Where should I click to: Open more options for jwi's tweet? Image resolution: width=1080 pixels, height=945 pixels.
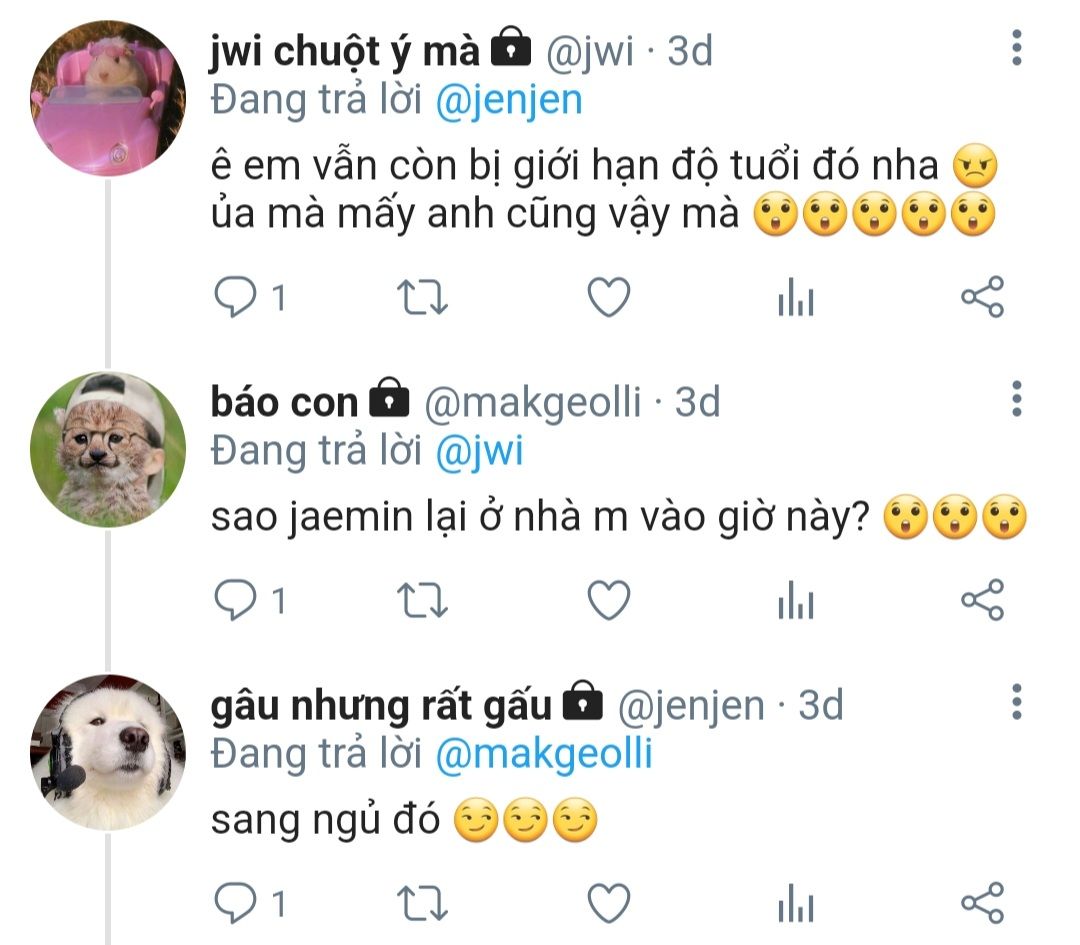tap(1017, 48)
